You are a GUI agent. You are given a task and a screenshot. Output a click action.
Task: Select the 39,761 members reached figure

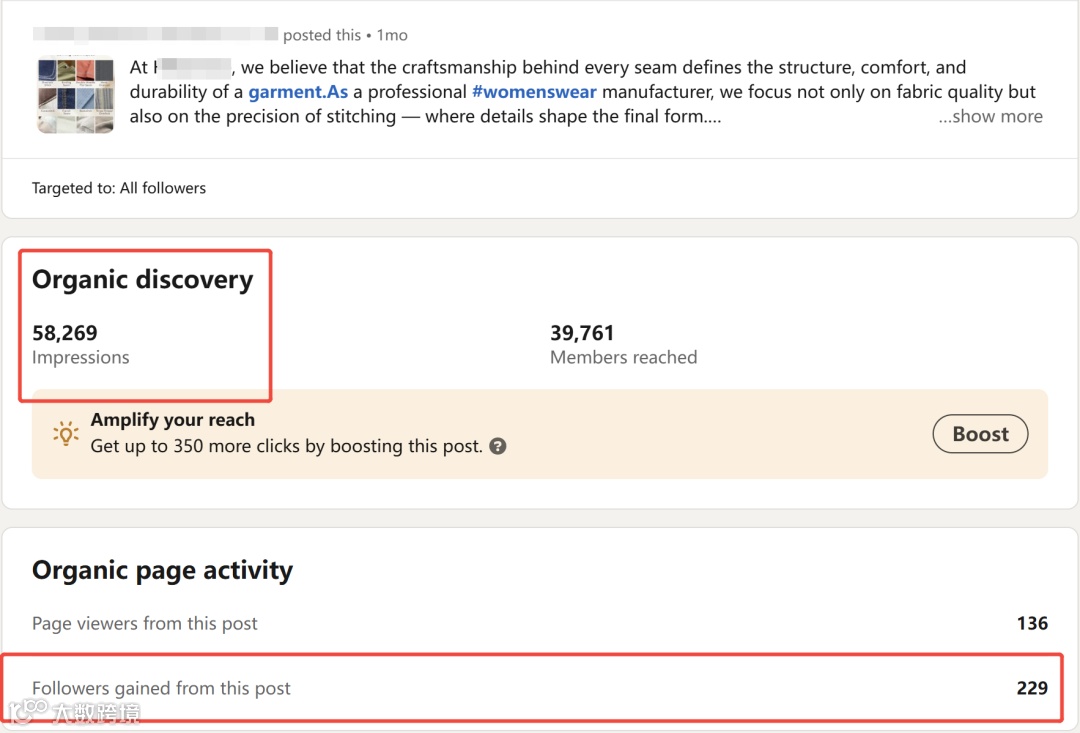pos(582,333)
